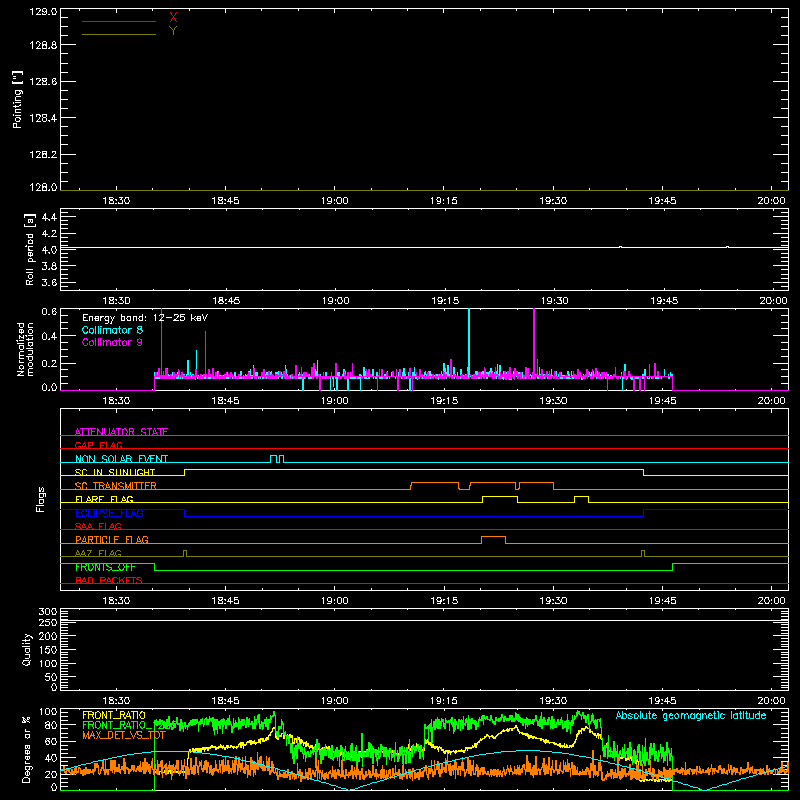Click the 300 tick on Quality axis
800x800 pixels.
[48, 611]
